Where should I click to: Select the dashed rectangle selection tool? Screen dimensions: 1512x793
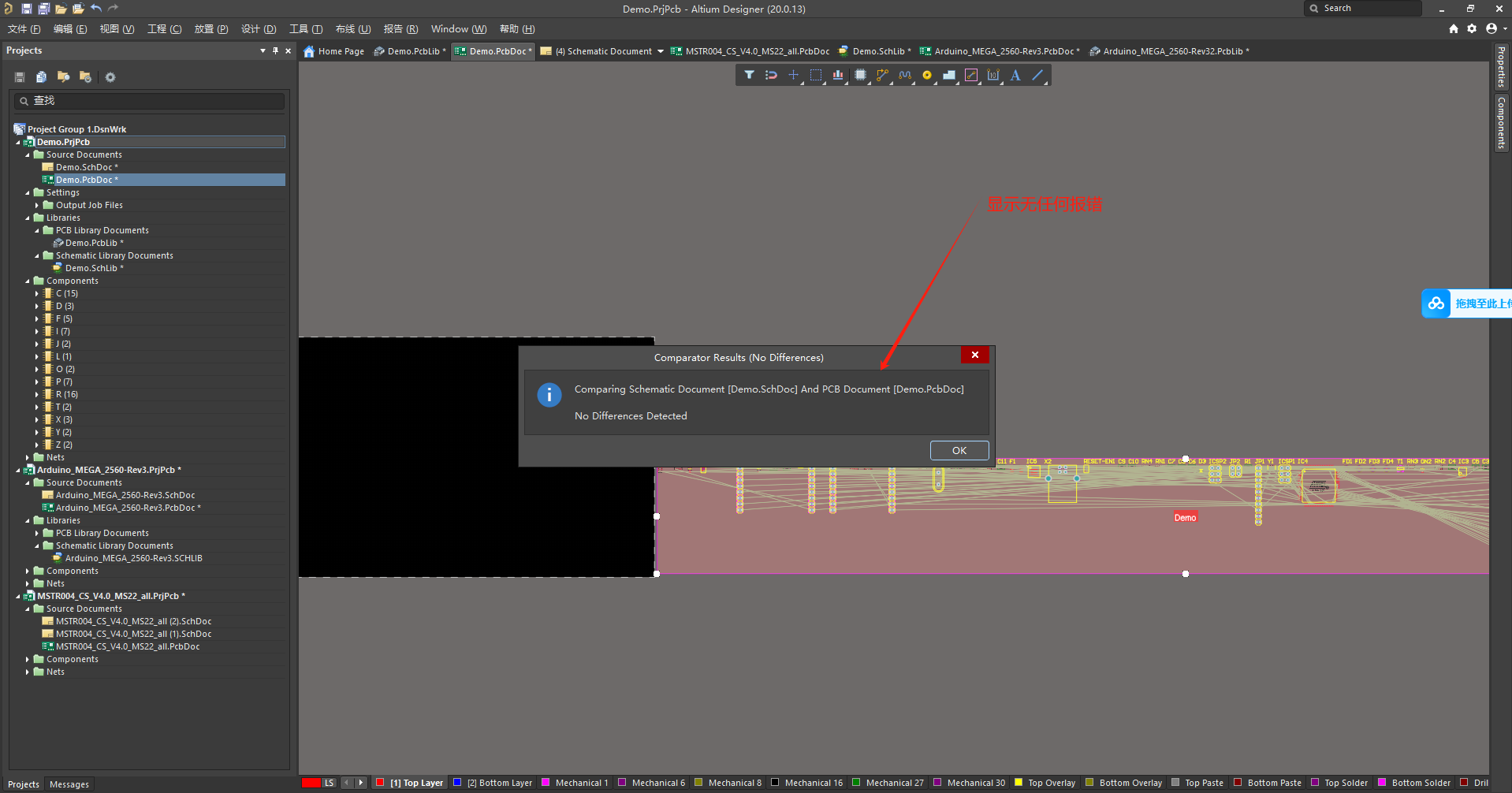click(x=816, y=76)
